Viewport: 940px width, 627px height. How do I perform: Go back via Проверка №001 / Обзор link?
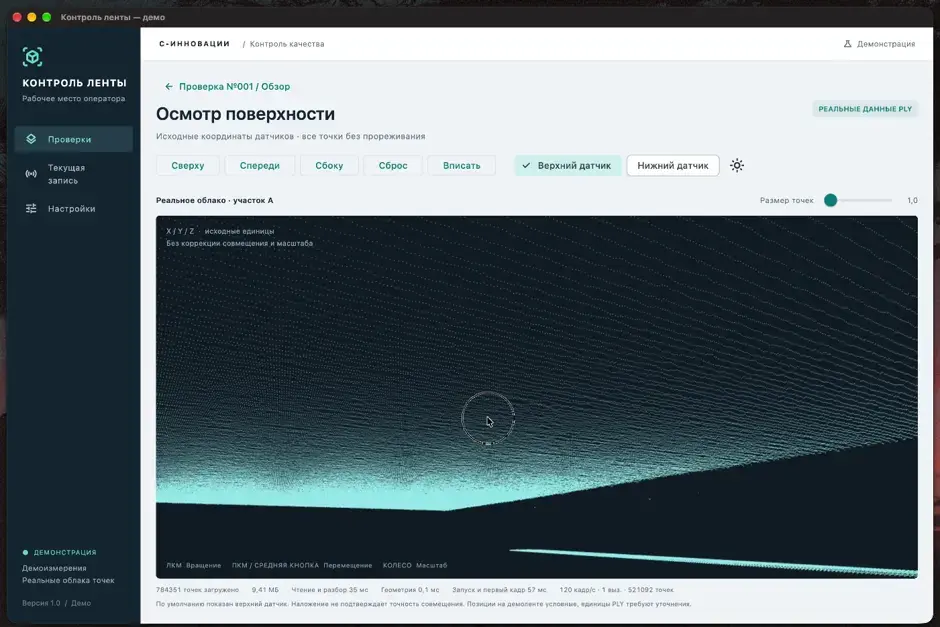[234, 86]
